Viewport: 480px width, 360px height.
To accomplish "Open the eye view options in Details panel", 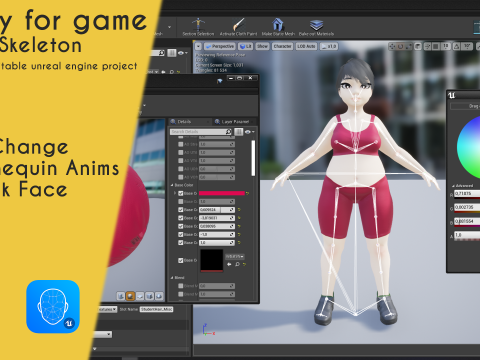I will tap(249, 132).
